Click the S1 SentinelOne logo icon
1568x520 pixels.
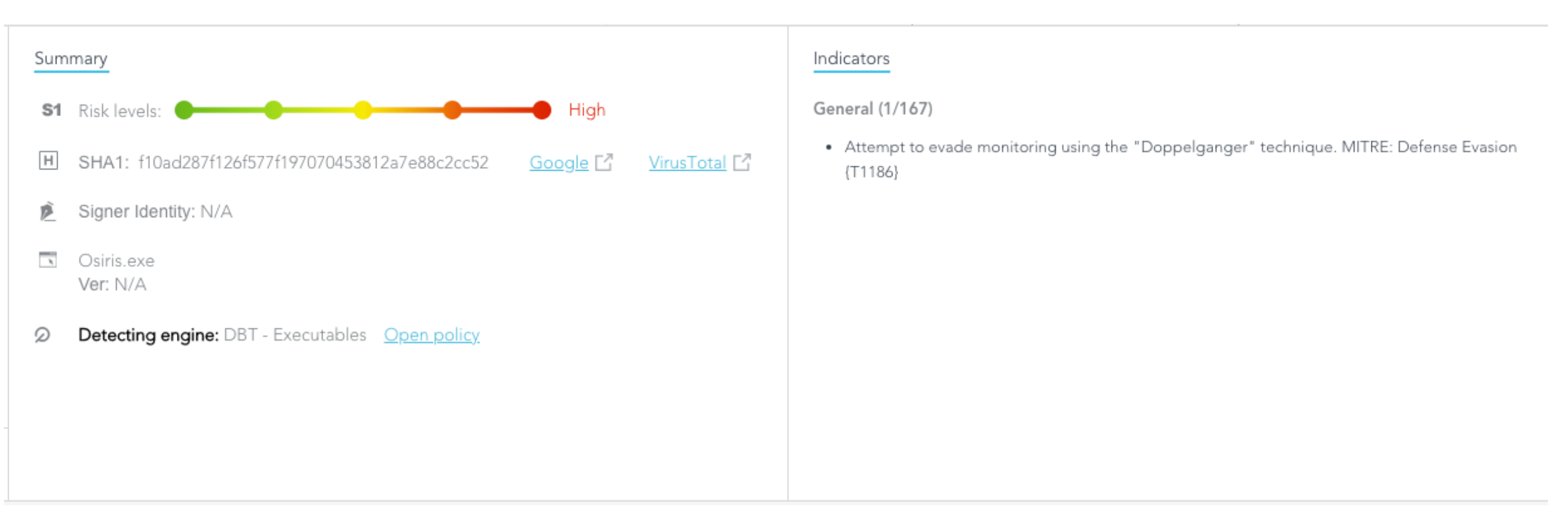click(51, 110)
